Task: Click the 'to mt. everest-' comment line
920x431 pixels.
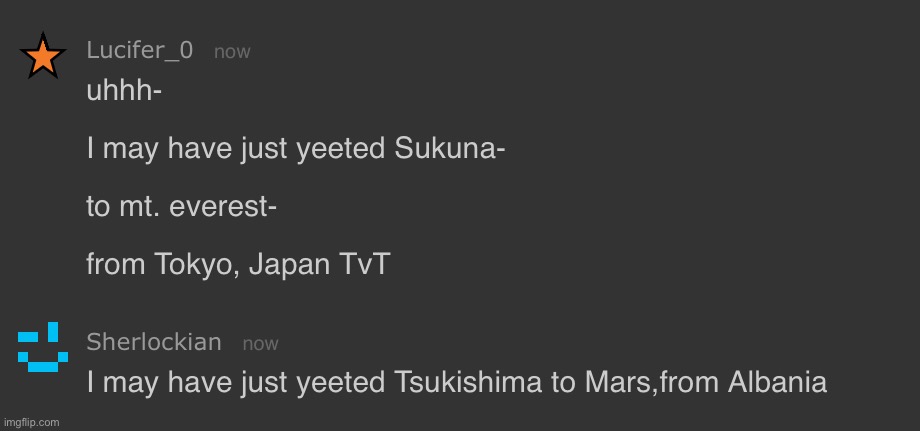Action: coord(182,207)
